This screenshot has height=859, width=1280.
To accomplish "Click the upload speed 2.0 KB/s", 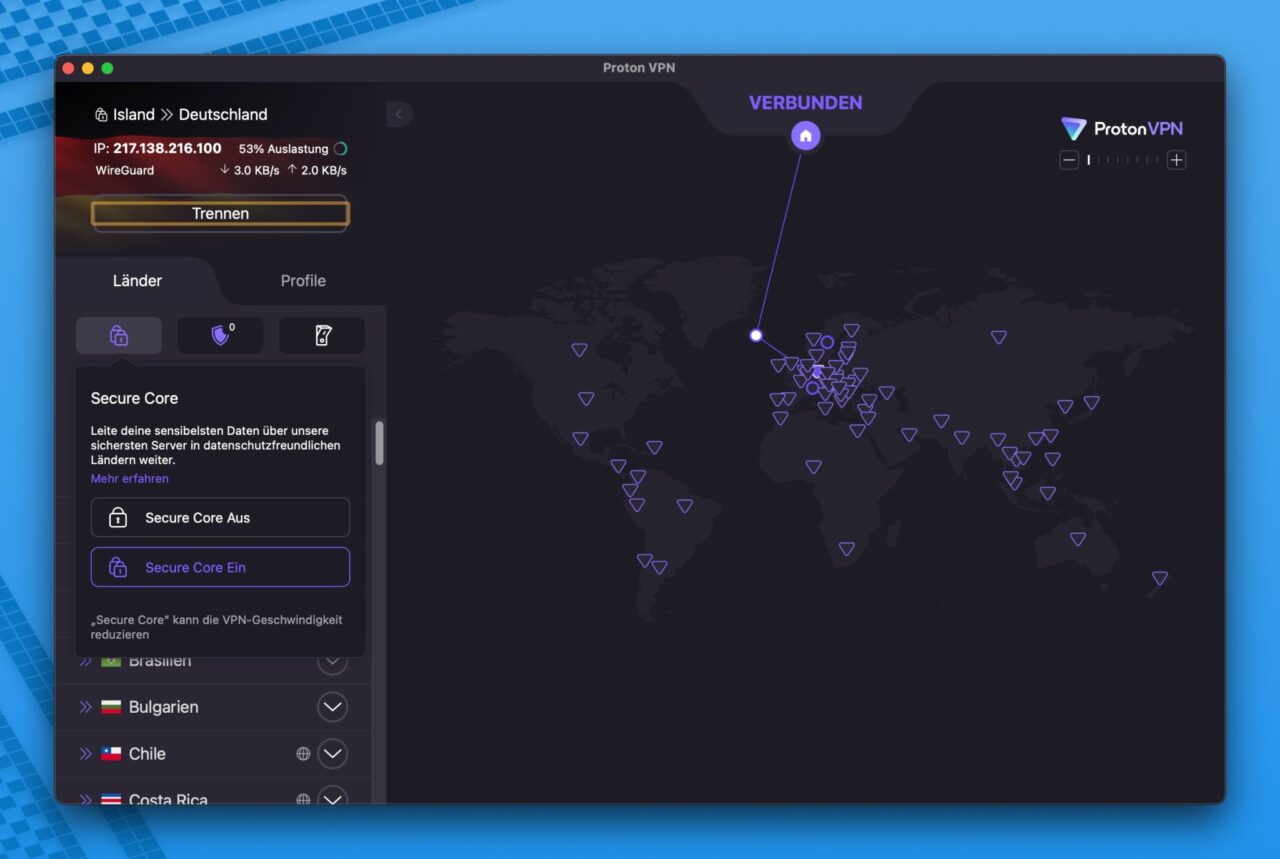I will coord(317,170).
